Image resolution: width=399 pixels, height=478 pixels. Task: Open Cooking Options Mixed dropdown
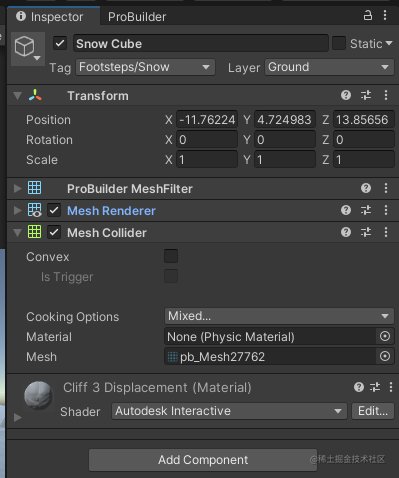click(279, 316)
